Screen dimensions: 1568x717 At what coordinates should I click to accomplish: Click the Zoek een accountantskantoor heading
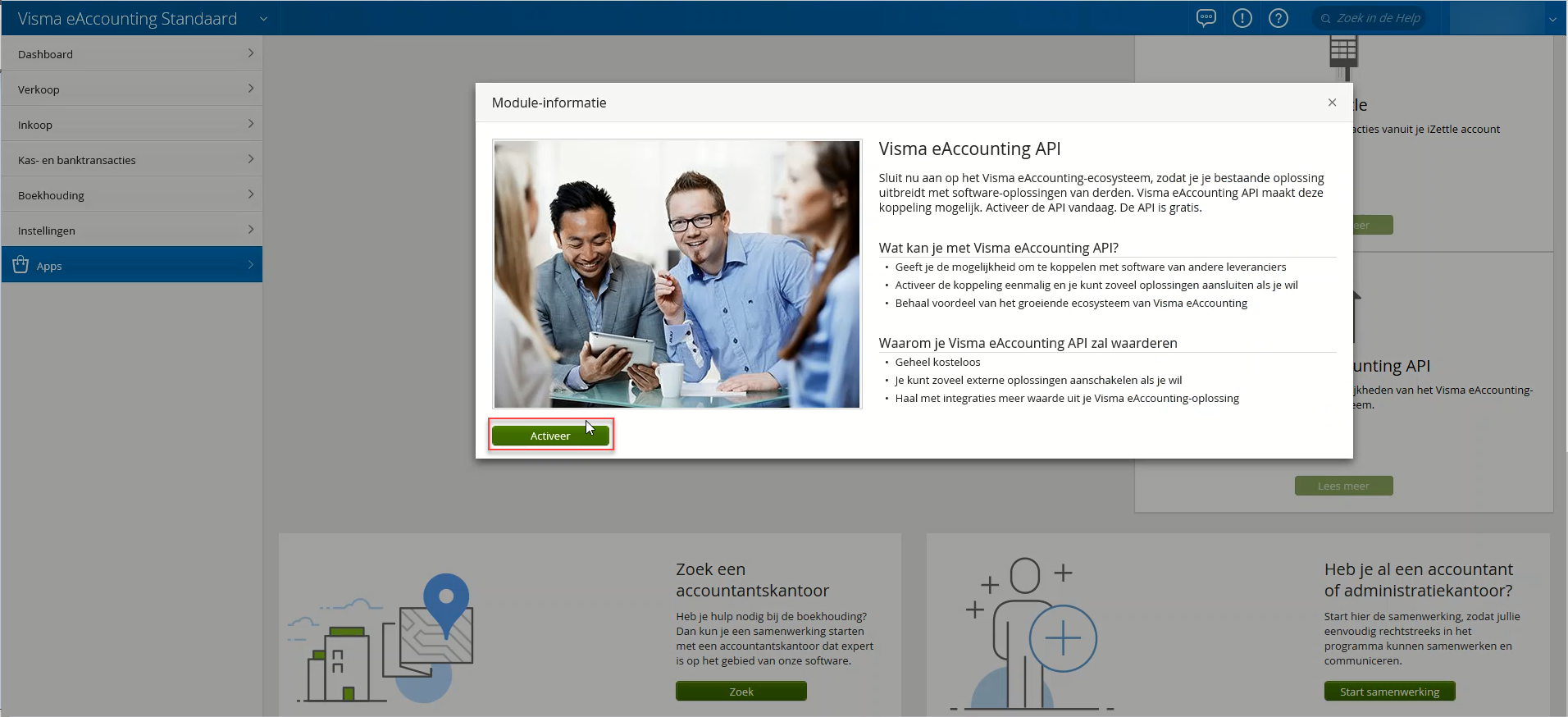(752, 580)
